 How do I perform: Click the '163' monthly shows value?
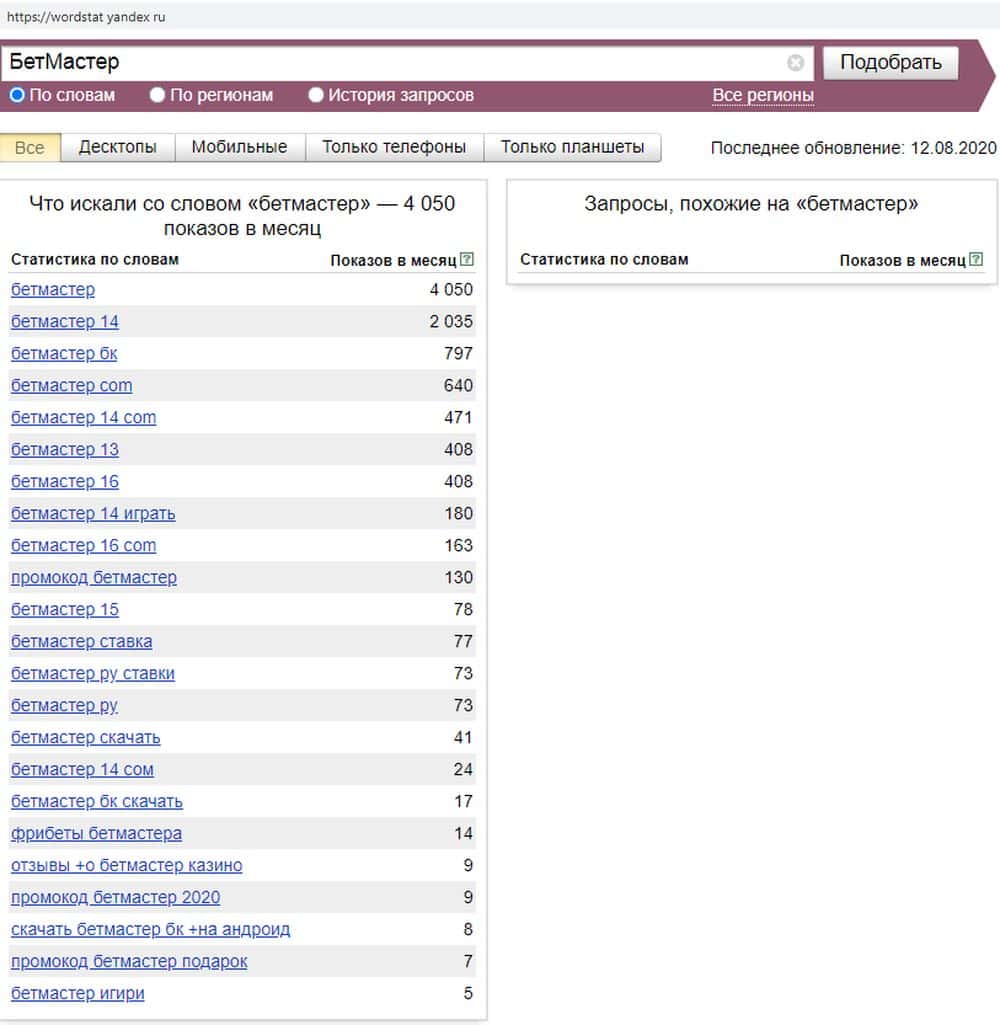coord(458,546)
